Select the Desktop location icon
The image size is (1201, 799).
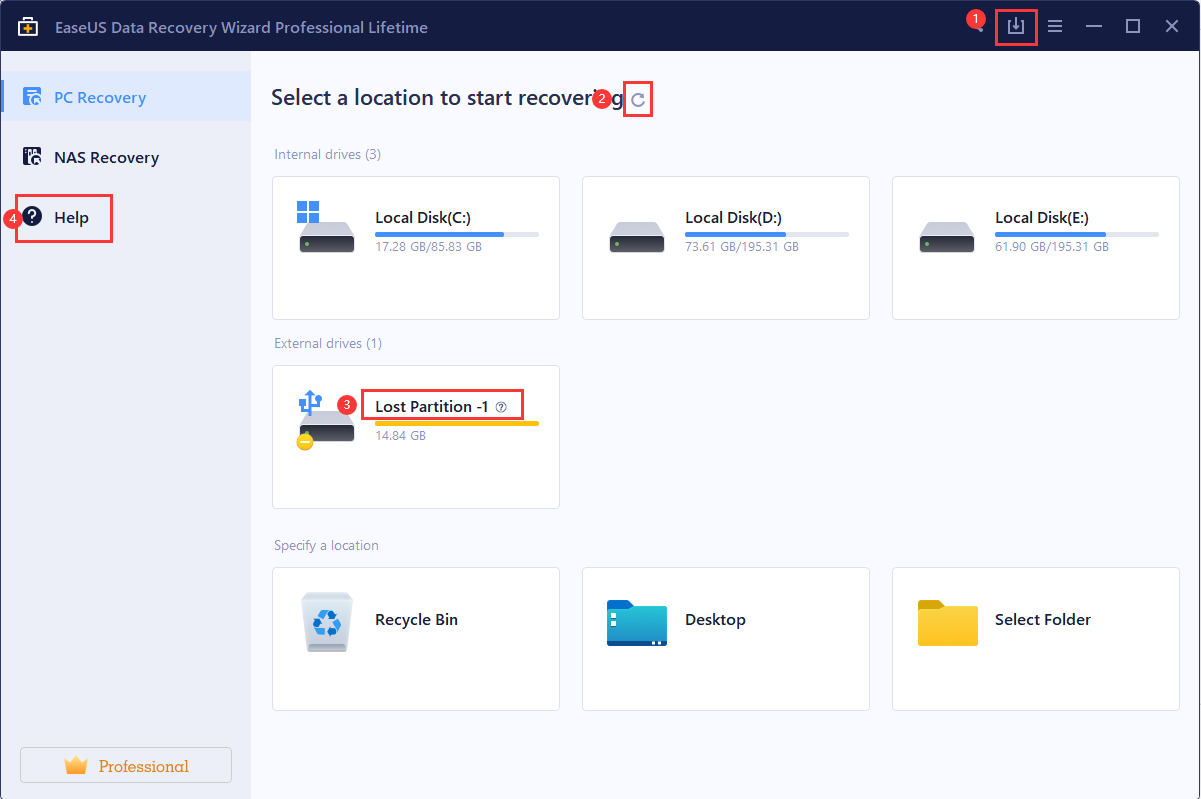click(636, 622)
